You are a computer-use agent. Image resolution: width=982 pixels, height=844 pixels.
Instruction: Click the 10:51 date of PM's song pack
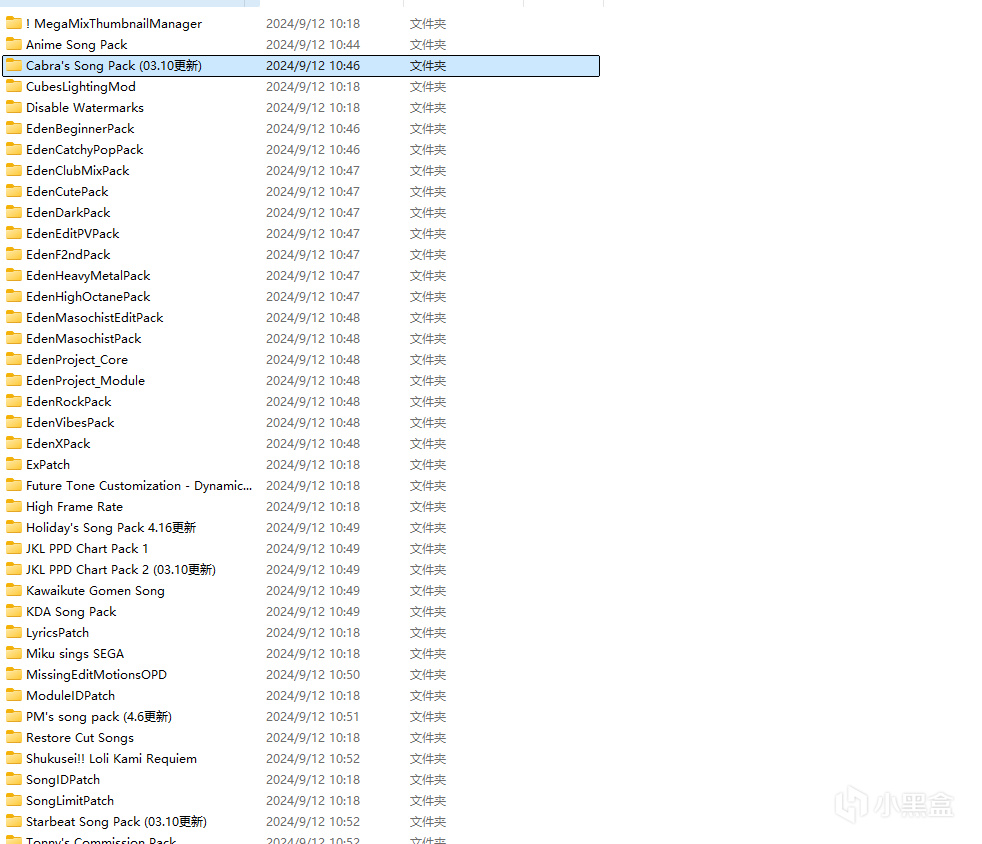[313, 717]
